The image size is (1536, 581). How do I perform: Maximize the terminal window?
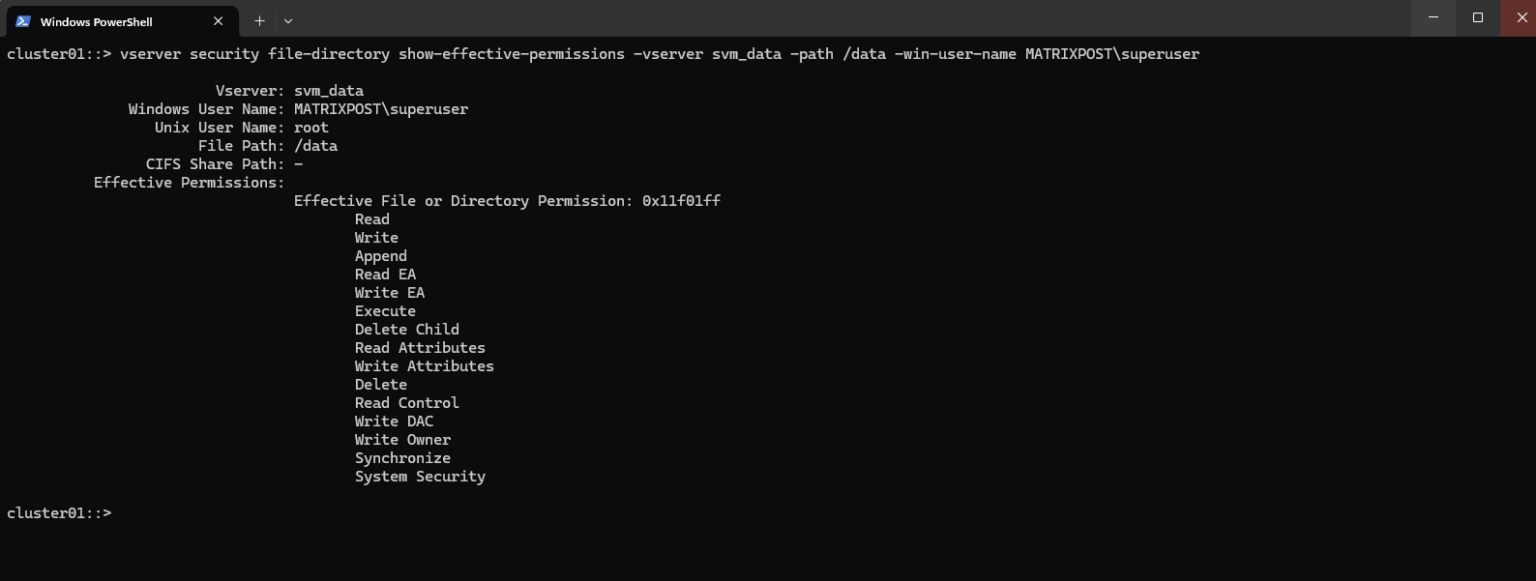(1478, 18)
